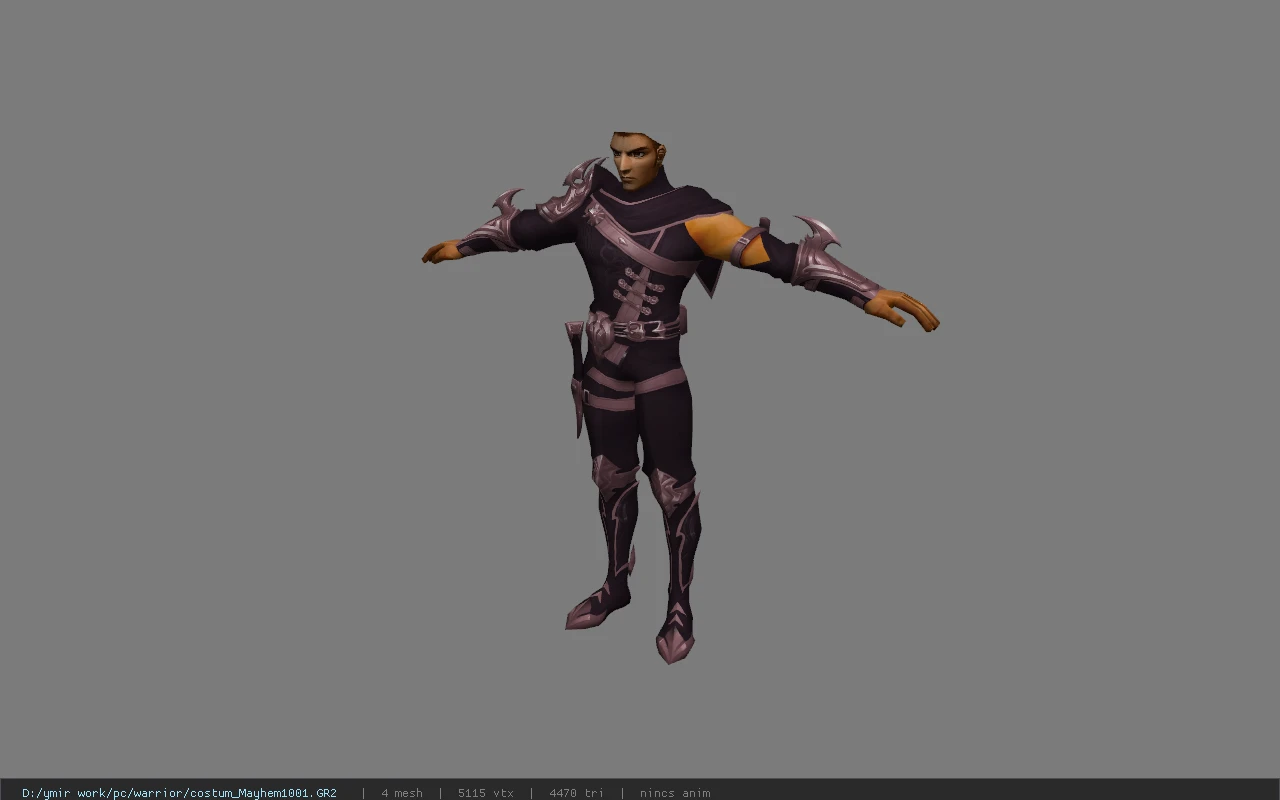The image size is (1280, 800).
Task: Click the '4 mesh' status entry
Action: (x=402, y=793)
